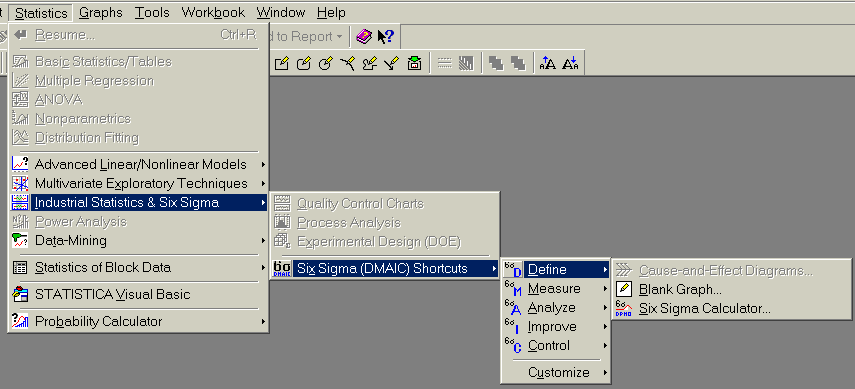Click the Power Analysis menu icon

click(x=20, y=222)
